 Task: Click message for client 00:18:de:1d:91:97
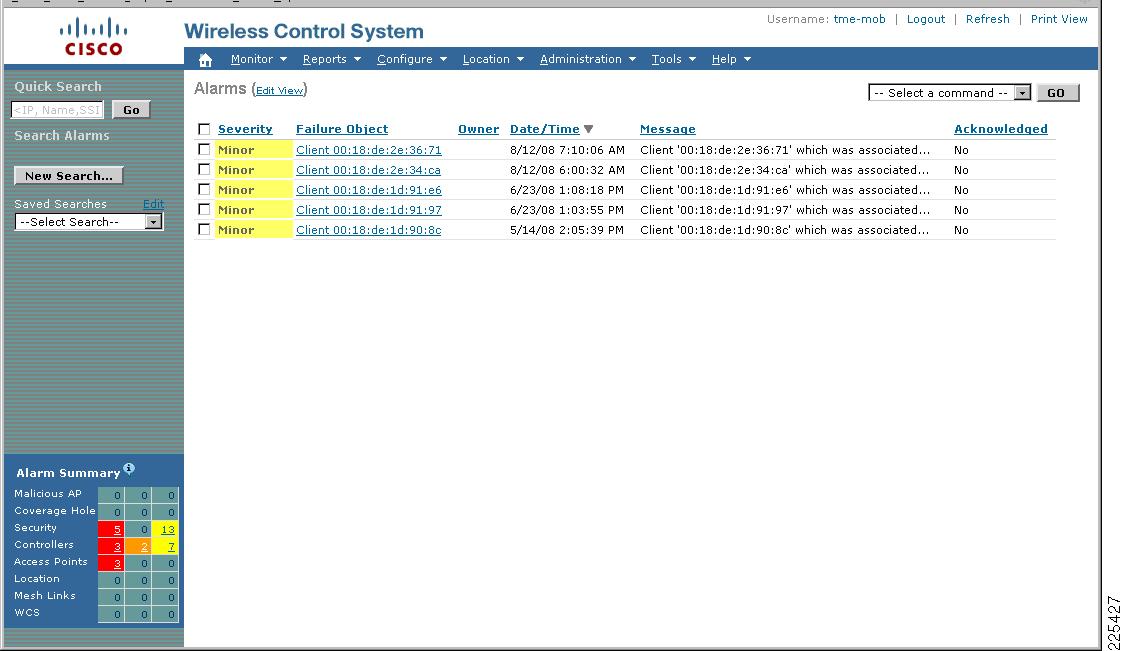tap(785, 210)
